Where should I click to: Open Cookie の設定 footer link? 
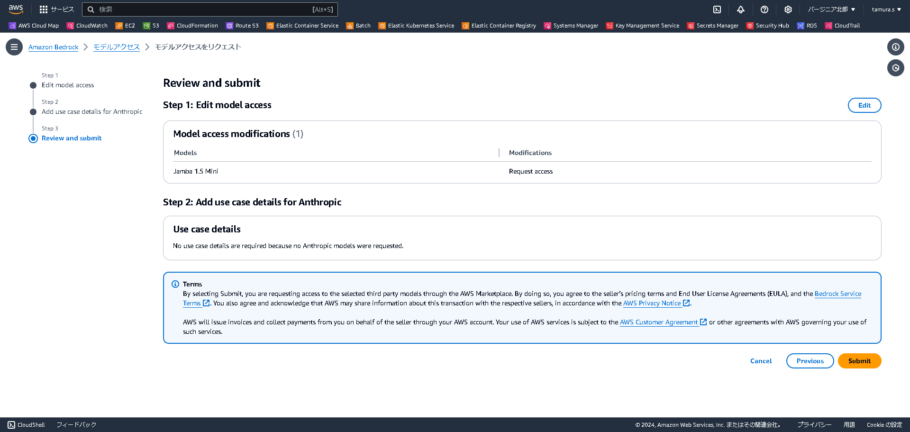pyautogui.click(x=884, y=424)
